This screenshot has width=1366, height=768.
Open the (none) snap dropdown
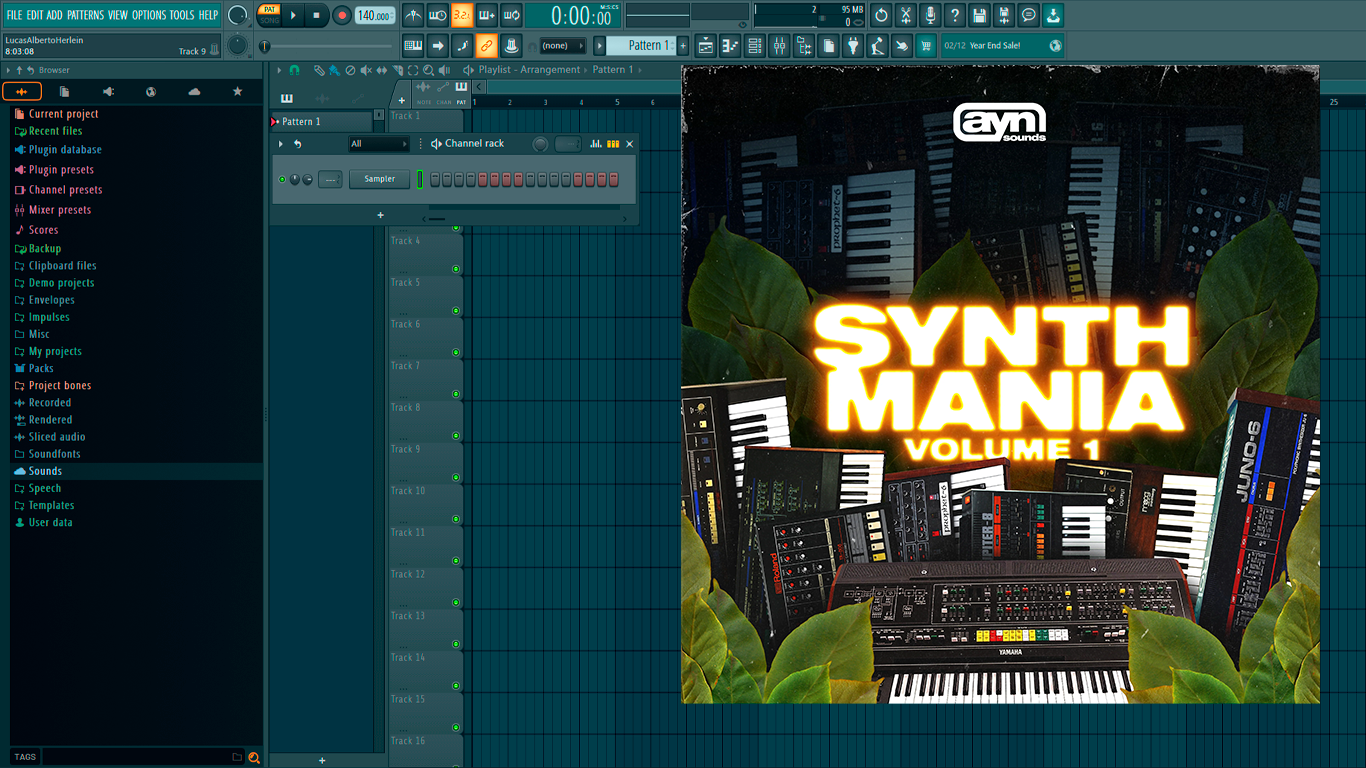(563, 45)
